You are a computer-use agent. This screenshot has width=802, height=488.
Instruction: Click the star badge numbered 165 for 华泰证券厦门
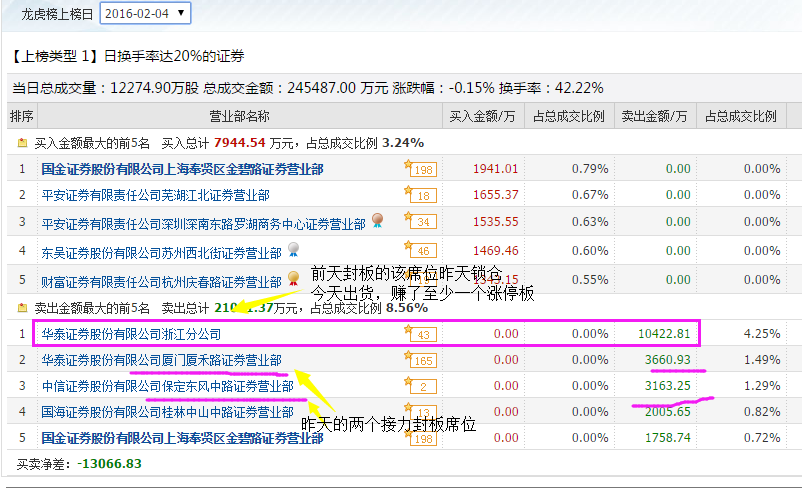tap(421, 360)
